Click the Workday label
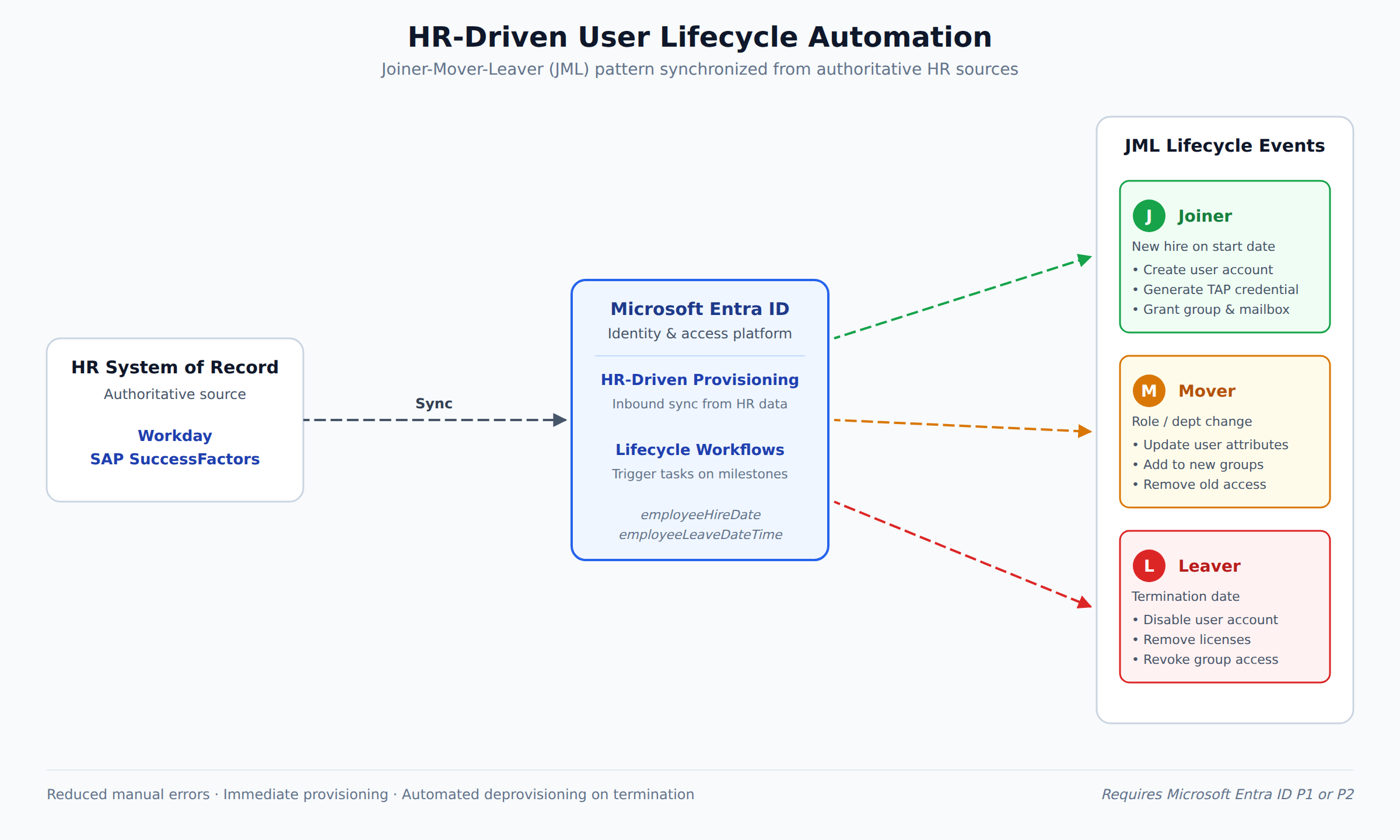 (175, 436)
